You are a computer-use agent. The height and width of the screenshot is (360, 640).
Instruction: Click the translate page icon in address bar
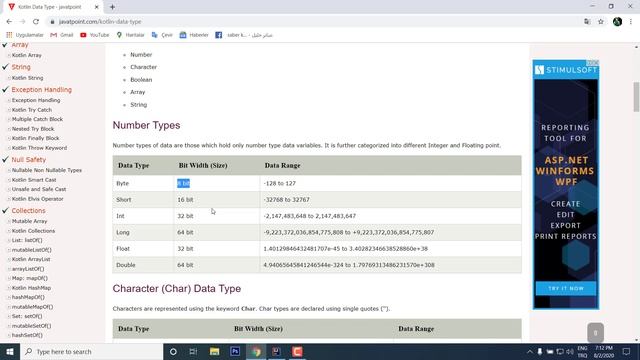pos(587,22)
